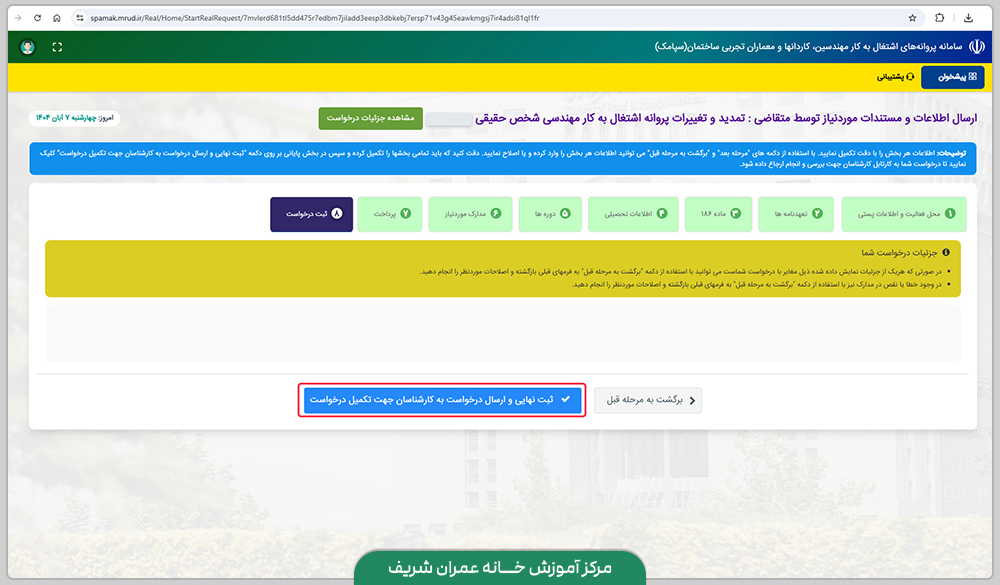1000x585 pixels.
Task: Click the محل فعالیت و اطلاعات پستی step icon
Action: point(949,213)
